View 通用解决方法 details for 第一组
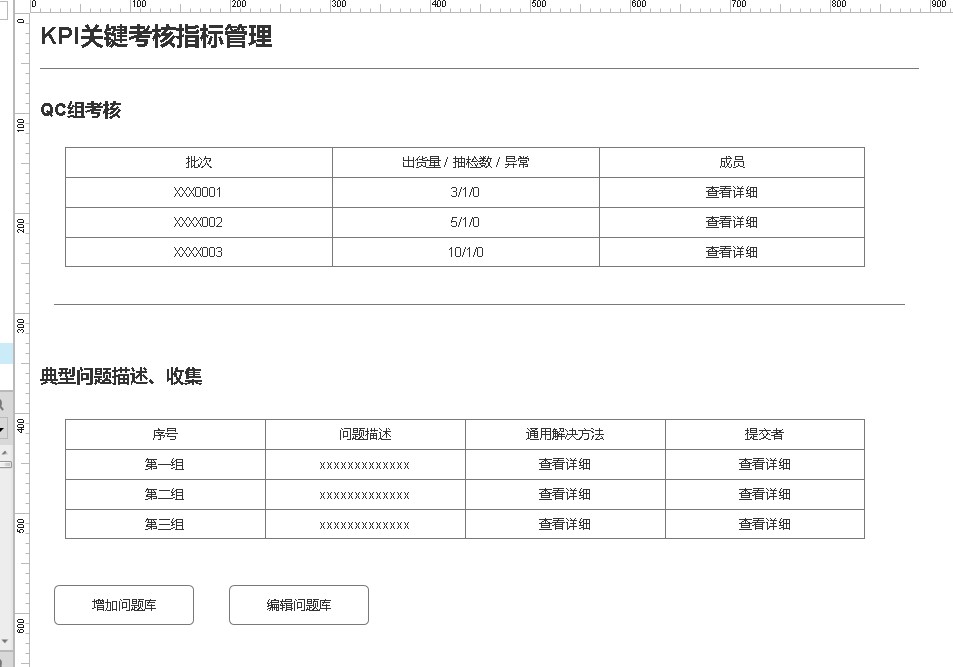Screen dimensions: 953x667 coord(564,464)
